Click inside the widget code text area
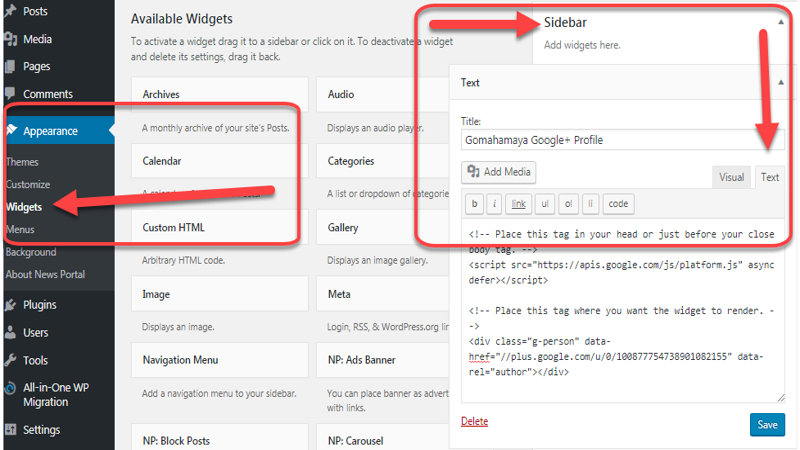The width and height of the screenshot is (800, 450). click(622, 310)
